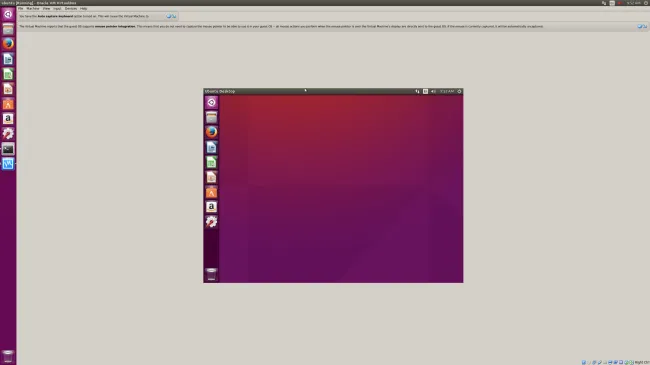Viewport: 650px width, 365px height.
Task: Open the host Dash search launcher icon
Action: tap(8, 14)
